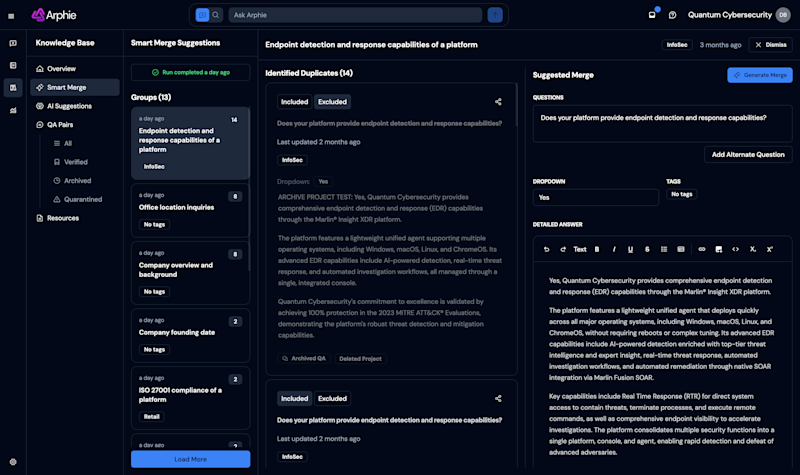
Task: Apply superscript formatting
Action: click(769, 249)
